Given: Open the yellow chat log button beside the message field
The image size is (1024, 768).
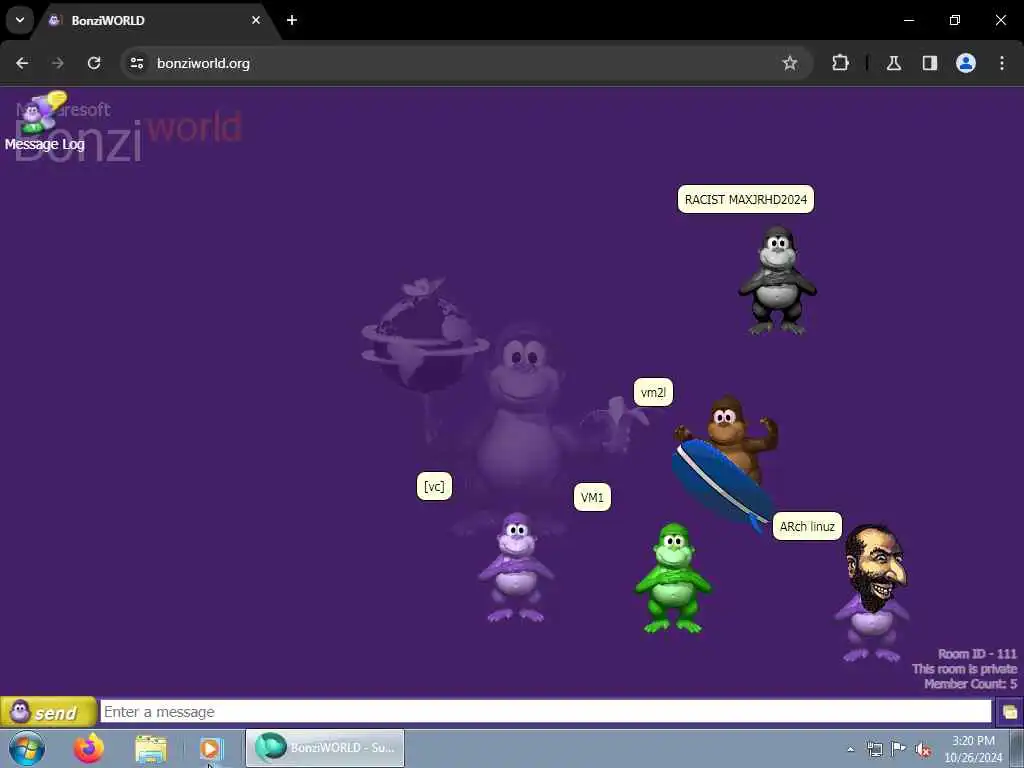Looking at the screenshot, I should pyautogui.click(x=1009, y=712).
